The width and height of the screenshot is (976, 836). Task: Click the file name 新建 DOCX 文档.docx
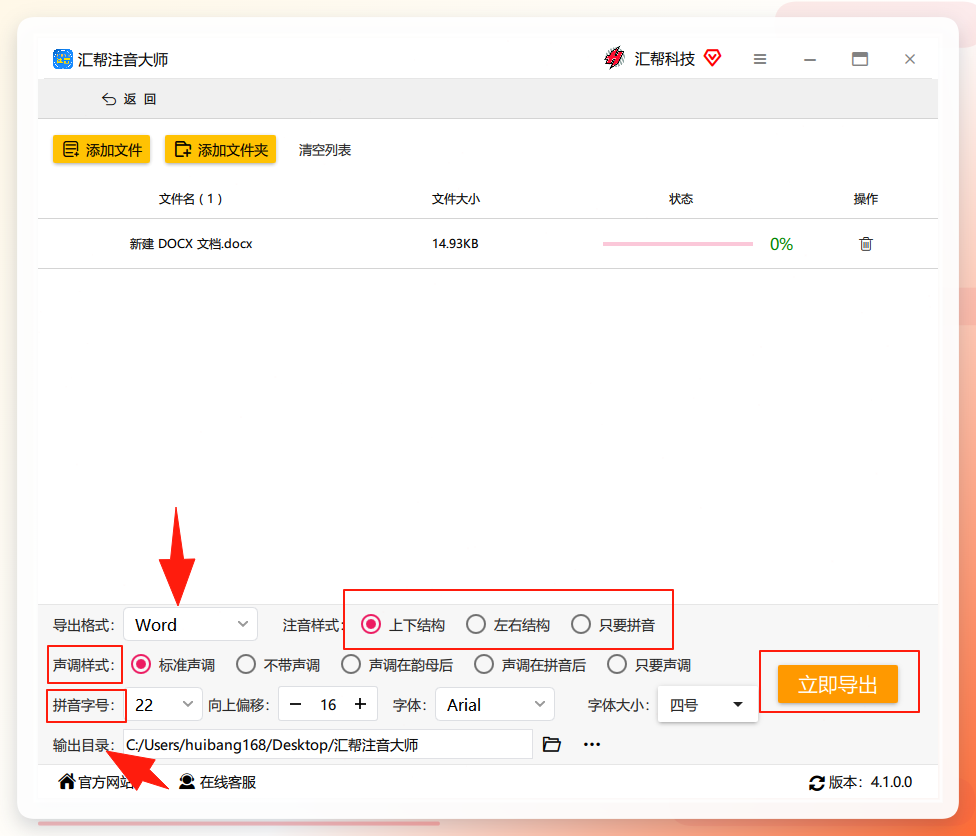pos(190,243)
